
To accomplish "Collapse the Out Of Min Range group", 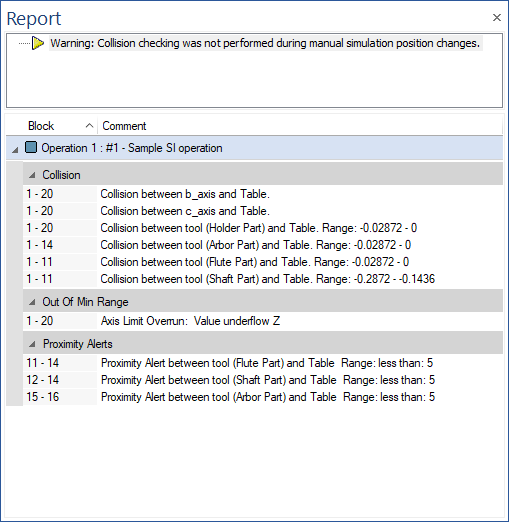I will pyautogui.click(x=32, y=302).
